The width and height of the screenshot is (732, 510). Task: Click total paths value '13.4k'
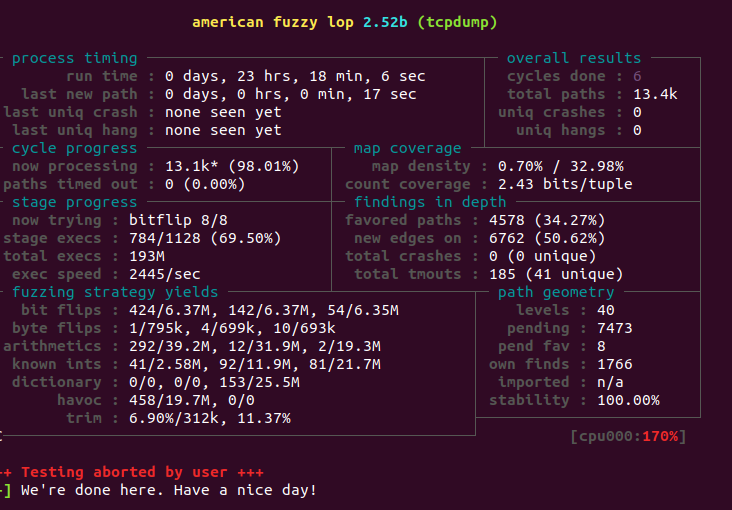point(655,94)
